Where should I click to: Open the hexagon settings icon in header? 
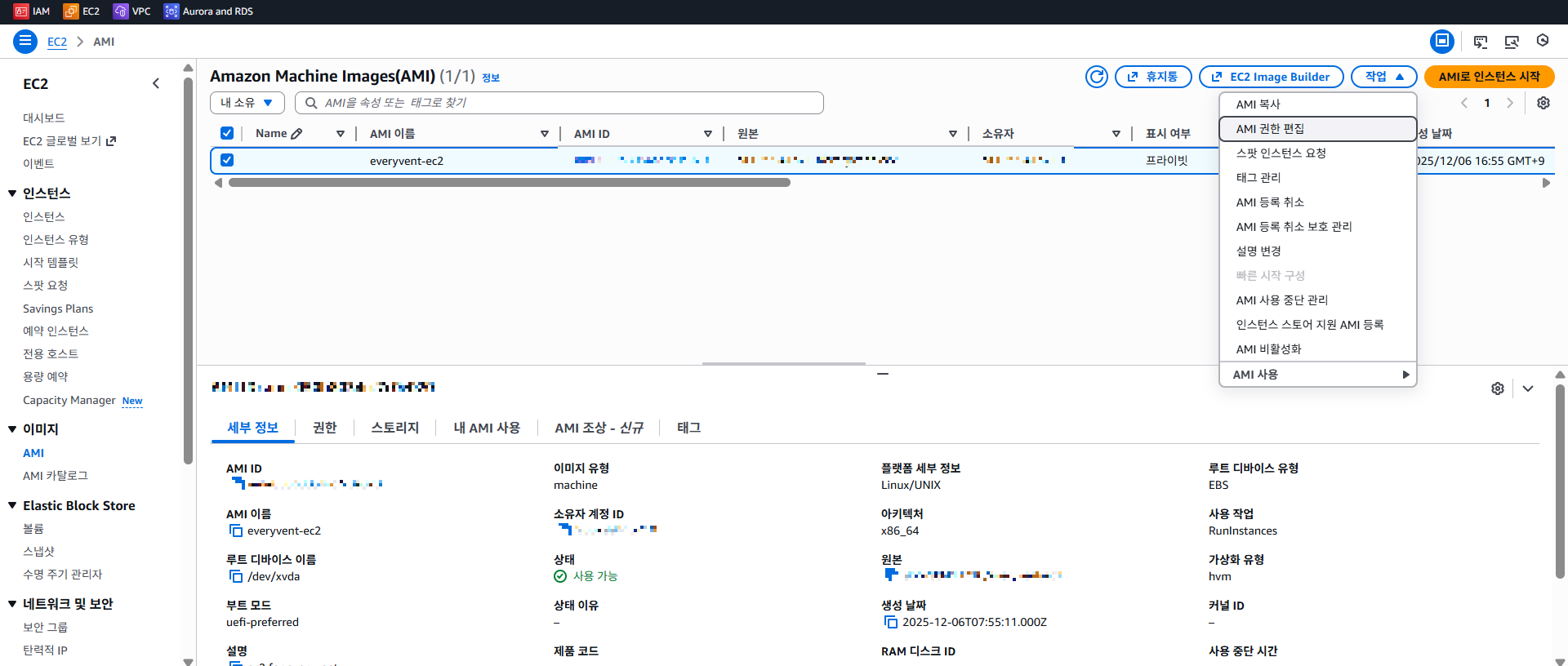pos(1543,41)
